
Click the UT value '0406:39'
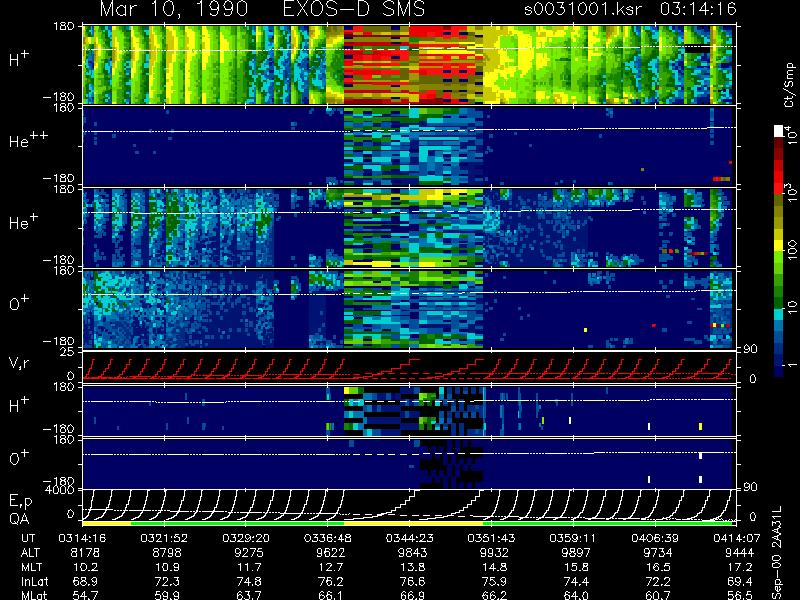pyautogui.click(x=655, y=538)
